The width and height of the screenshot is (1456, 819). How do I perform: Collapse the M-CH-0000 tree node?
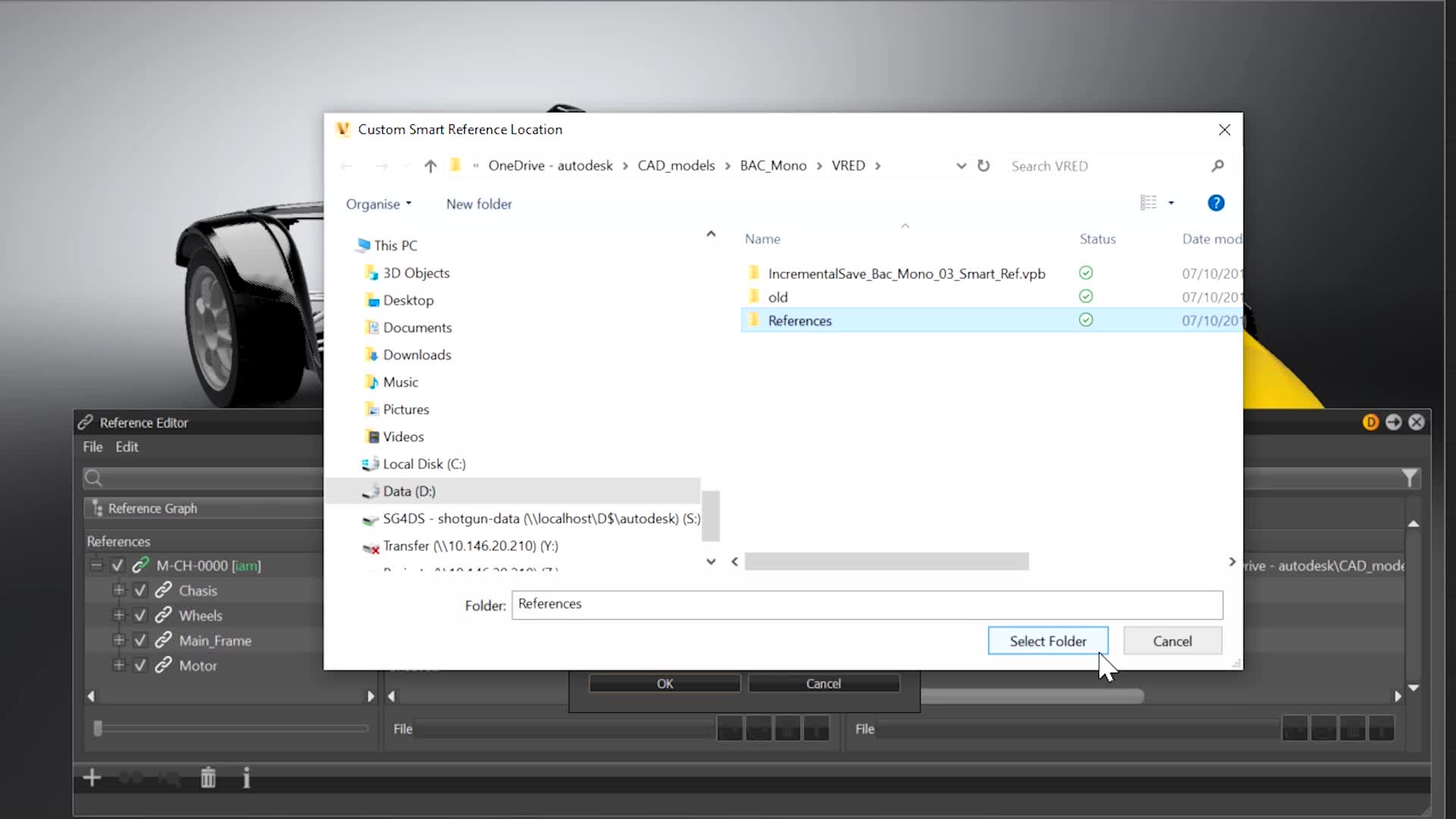coord(96,566)
